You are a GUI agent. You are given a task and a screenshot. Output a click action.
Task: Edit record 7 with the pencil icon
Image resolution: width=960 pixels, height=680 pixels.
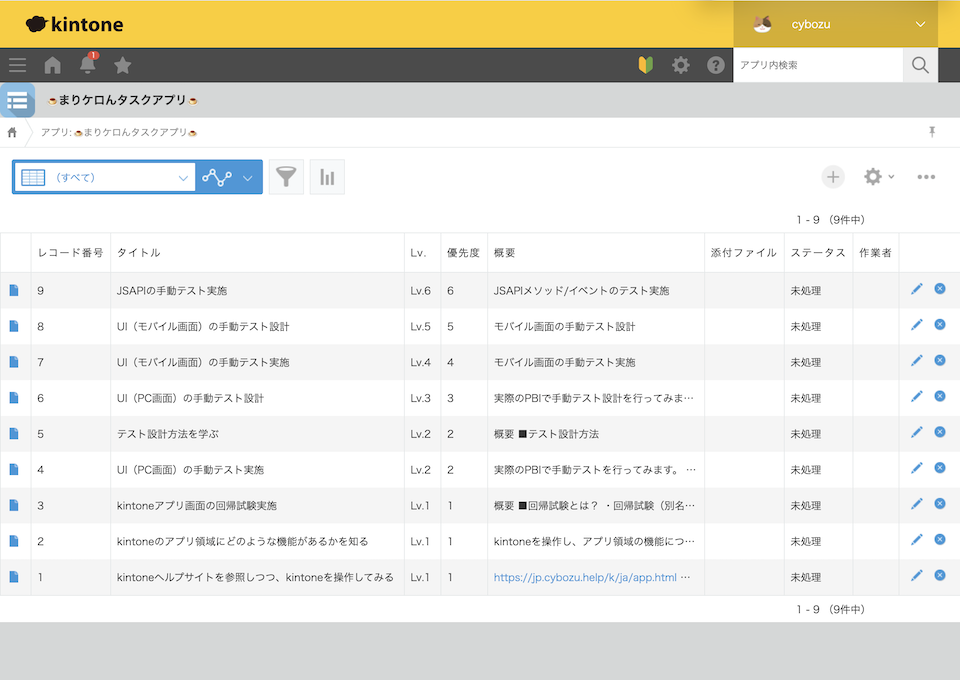(x=917, y=361)
